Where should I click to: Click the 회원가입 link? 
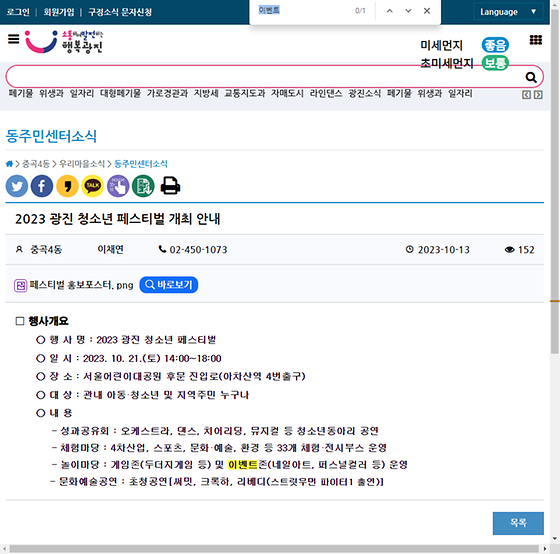click(x=59, y=12)
